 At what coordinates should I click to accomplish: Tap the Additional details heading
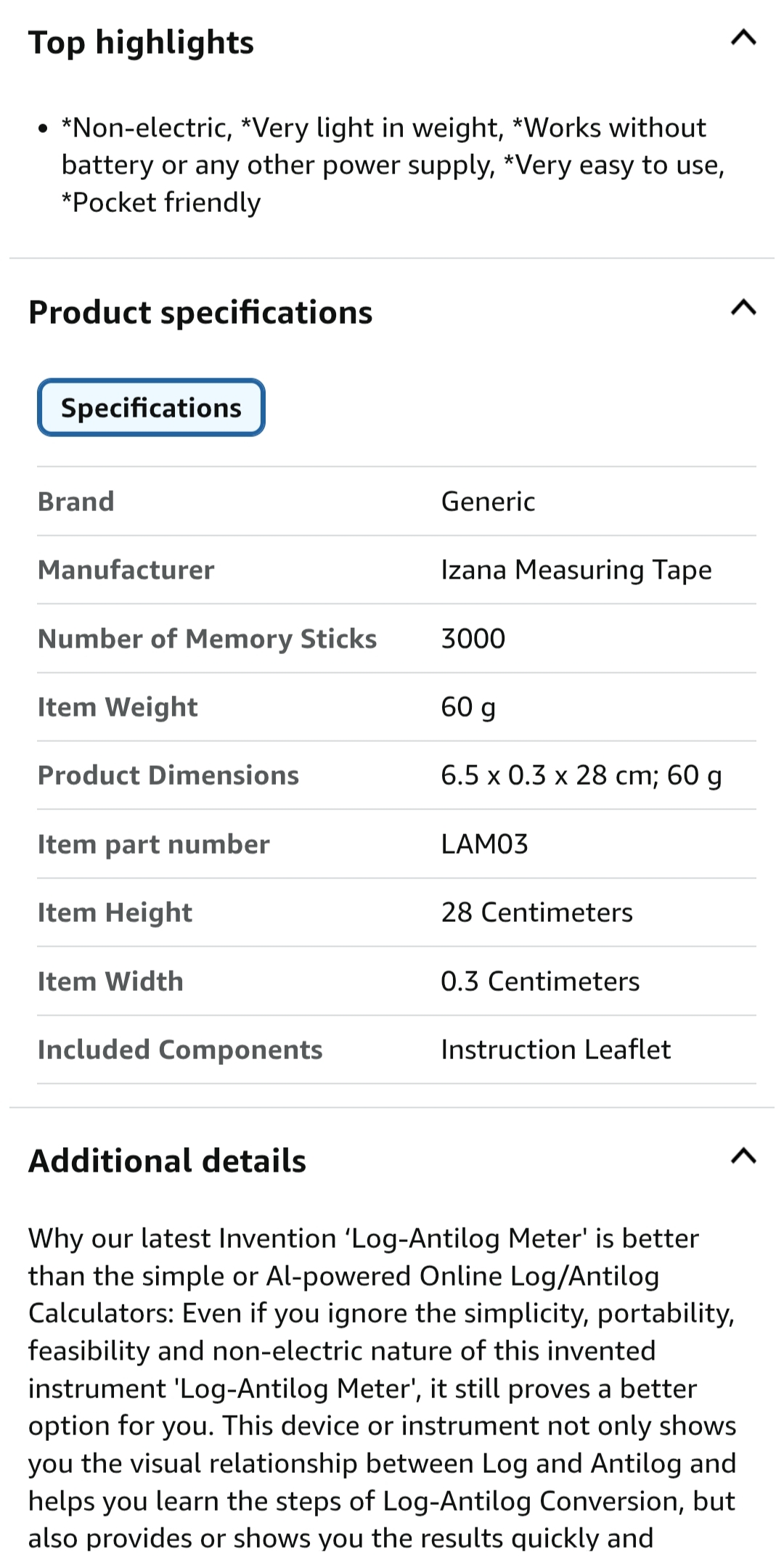[x=167, y=1161]
